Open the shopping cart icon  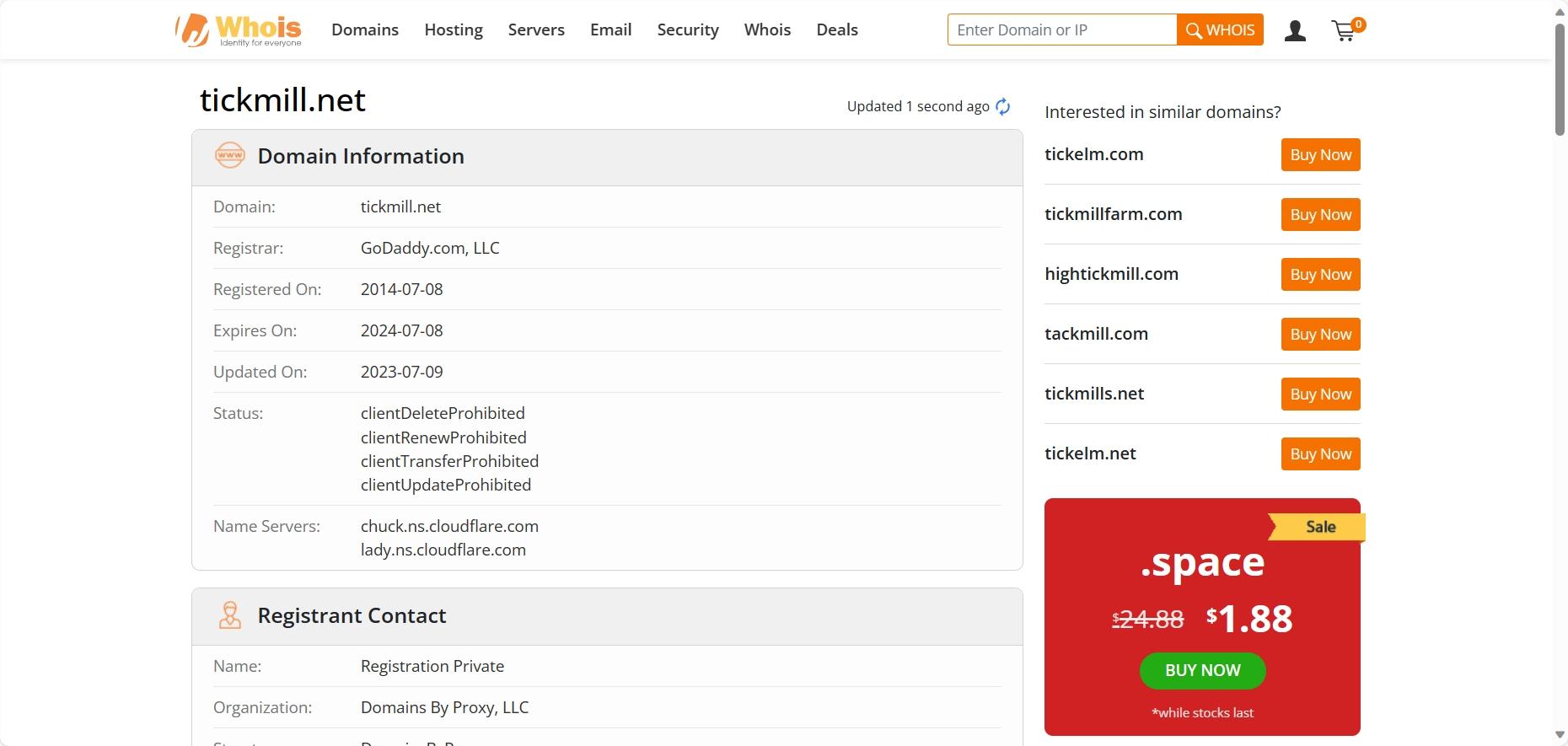1347,30
